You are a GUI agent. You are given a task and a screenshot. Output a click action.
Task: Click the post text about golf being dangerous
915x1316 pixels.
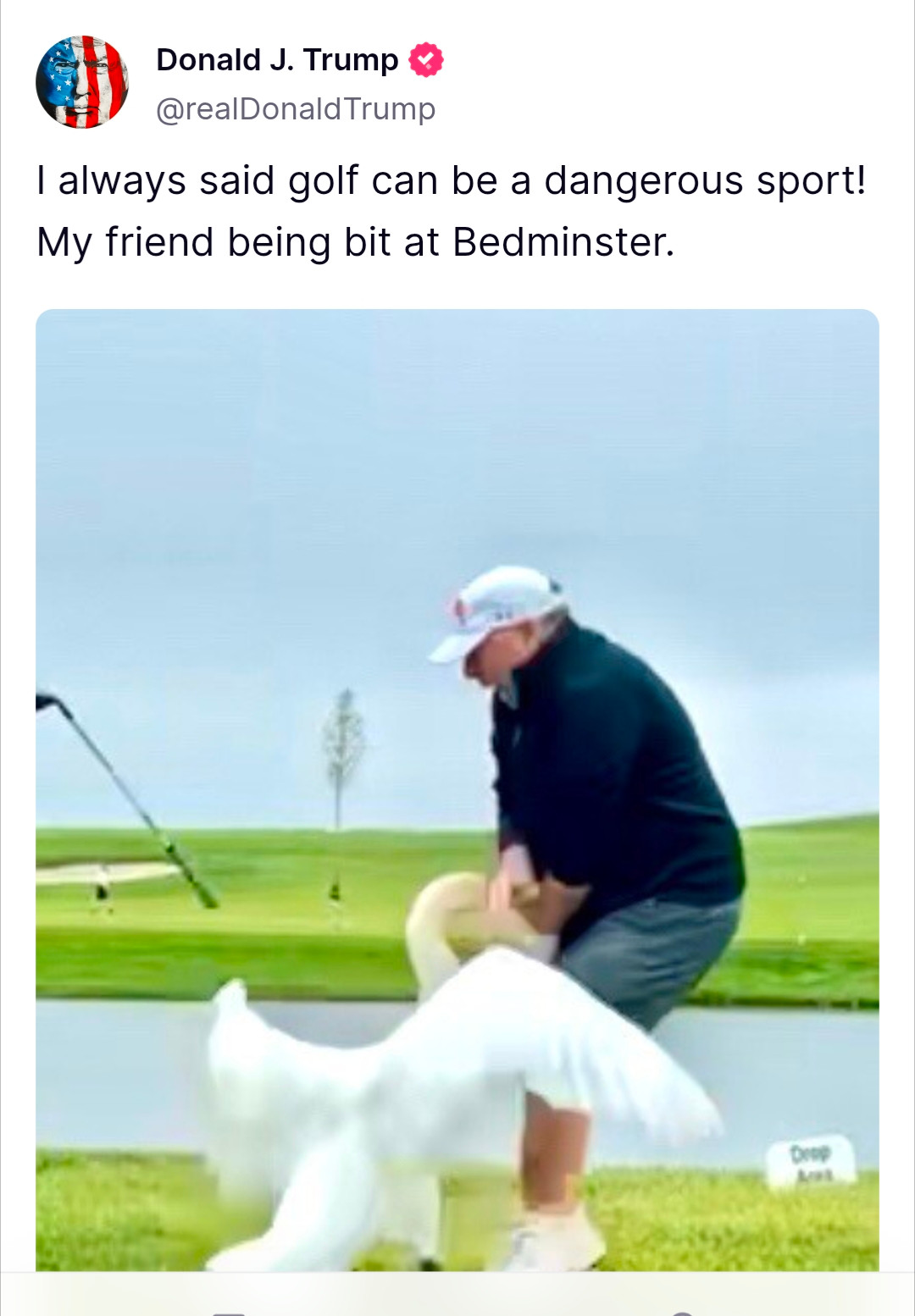tap(452, 211)
